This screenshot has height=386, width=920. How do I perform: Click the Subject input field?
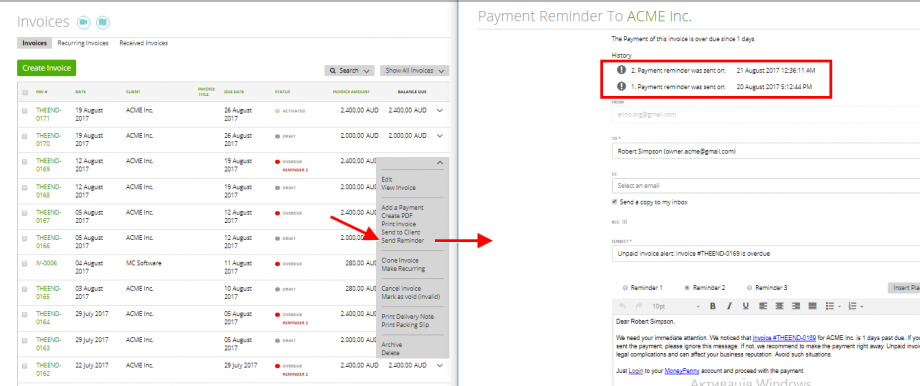[x=765, y=254]
